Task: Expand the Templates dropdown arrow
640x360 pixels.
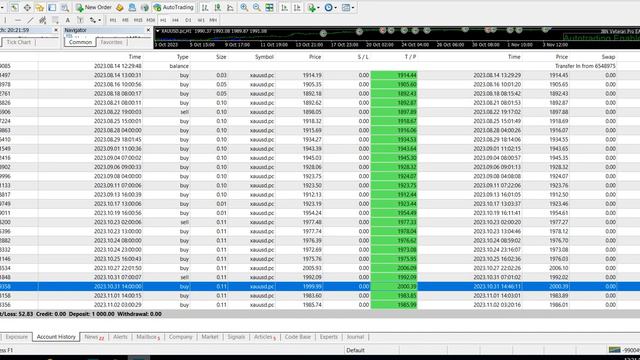Action: pyautogui.click(x=353, y=8)
